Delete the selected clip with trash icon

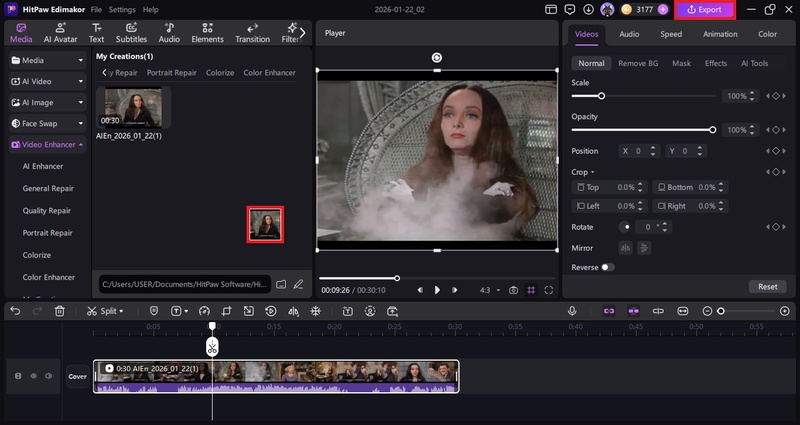pos(60,311)
